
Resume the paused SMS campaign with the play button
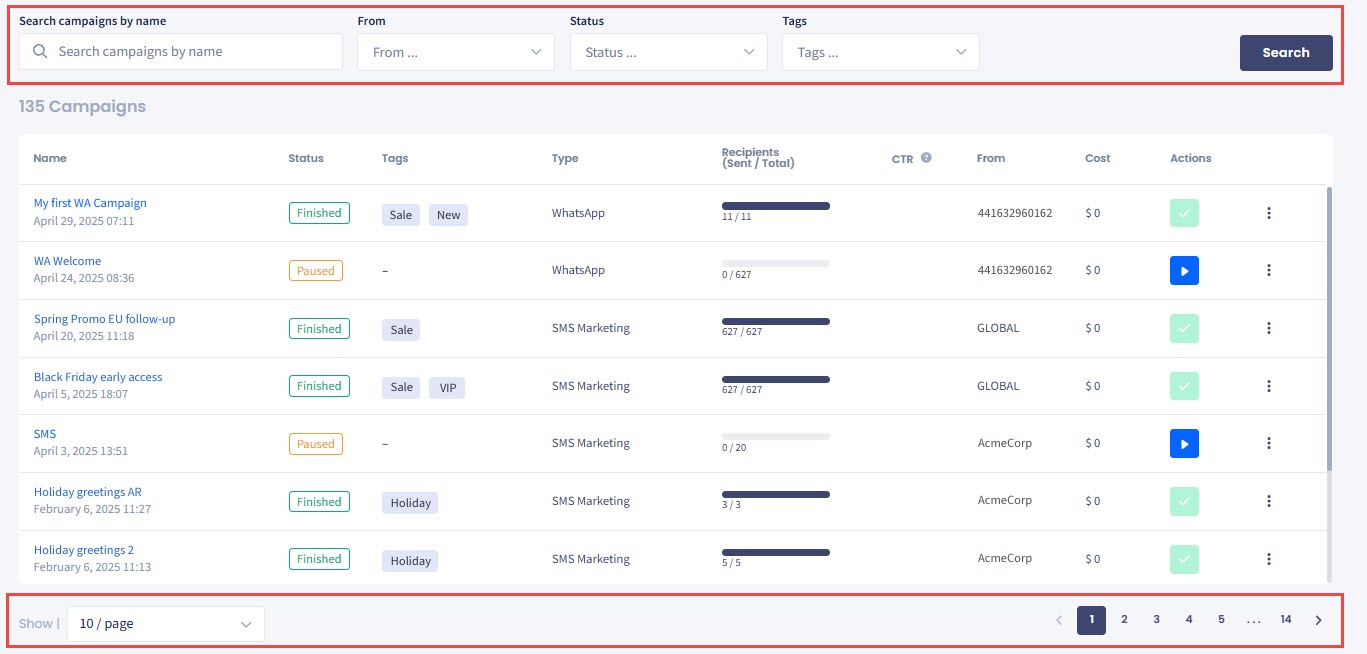(1185, 443)
